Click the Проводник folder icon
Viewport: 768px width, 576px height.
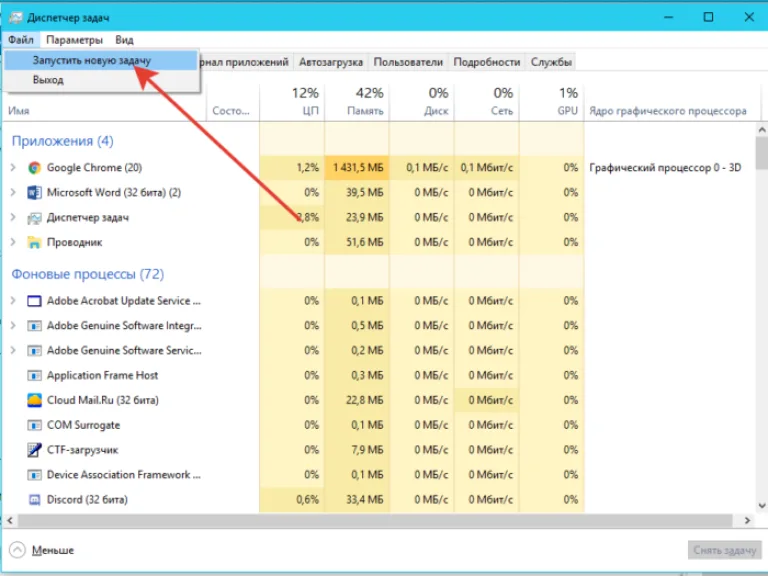[34, 242]
